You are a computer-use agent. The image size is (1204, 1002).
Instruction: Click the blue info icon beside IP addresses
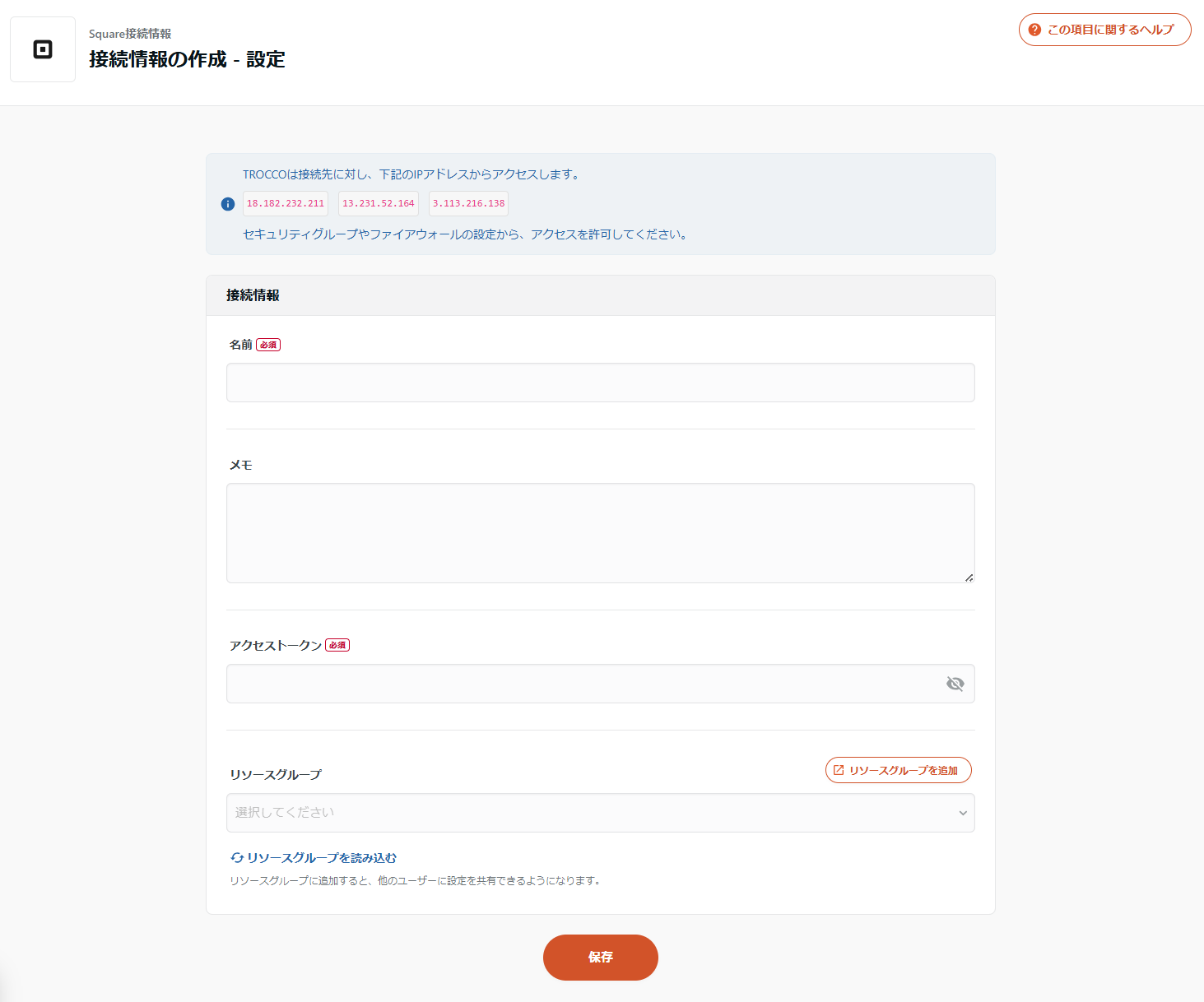(228, 204)
